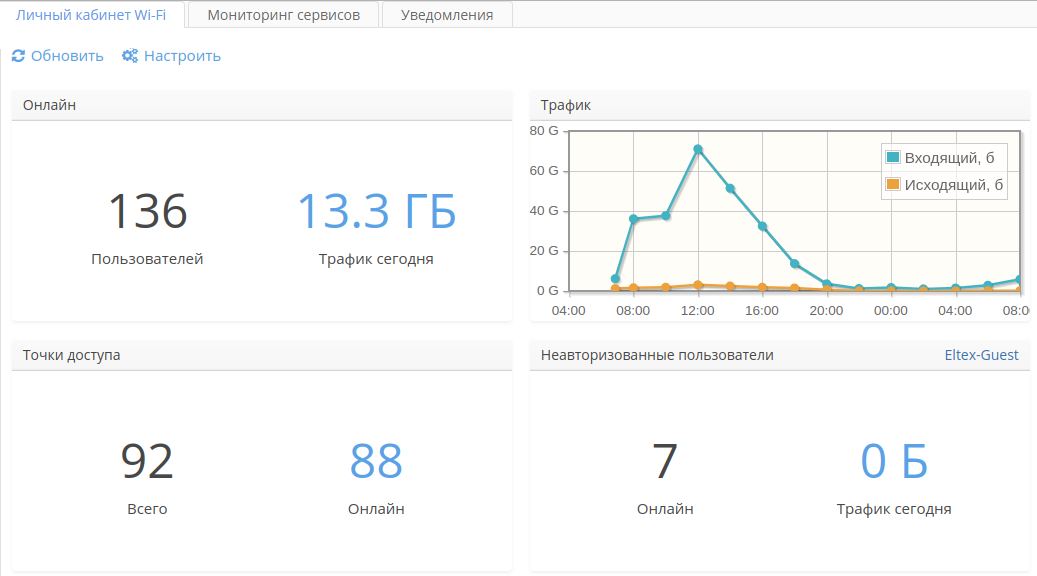Viewport: 1037px width, 576px height.
Task: Open the Eltex-Guest link
Action: 981,355
